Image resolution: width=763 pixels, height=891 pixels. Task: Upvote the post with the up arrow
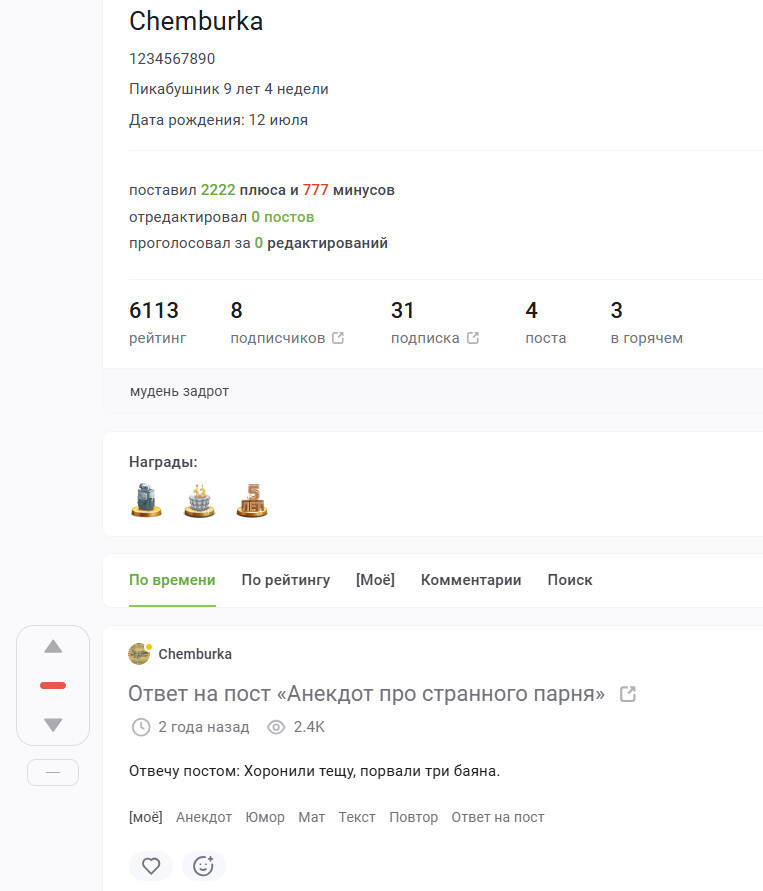(53, 647)
